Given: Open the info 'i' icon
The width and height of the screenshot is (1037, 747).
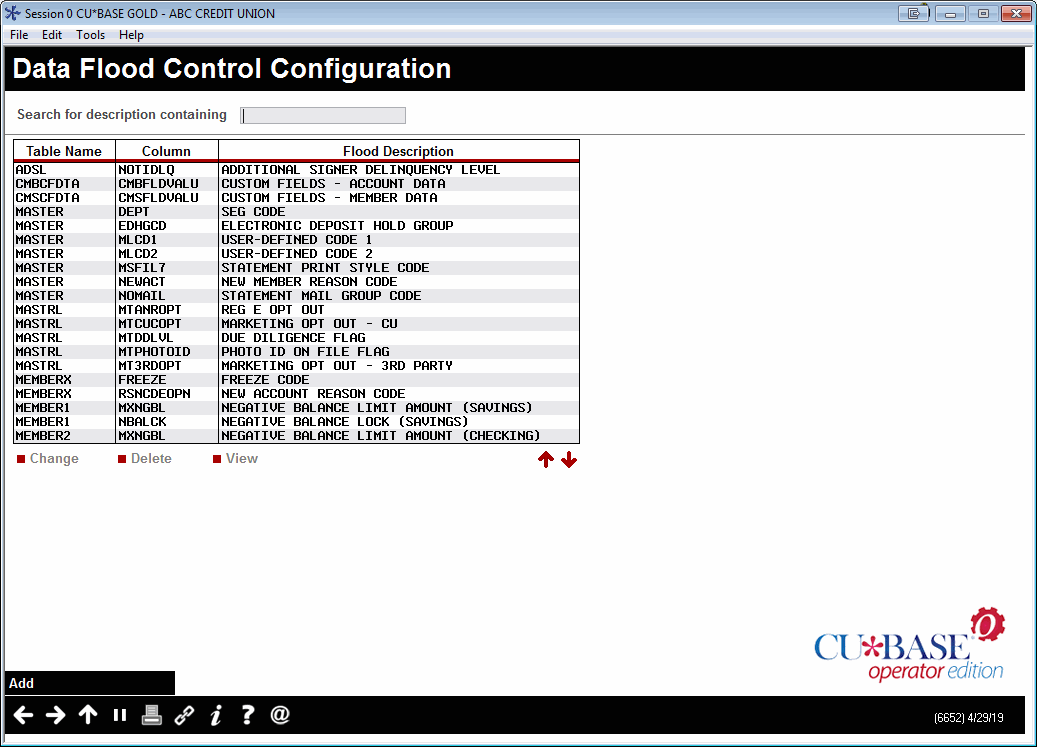Looking at the screenshot, I should (216, 715).
